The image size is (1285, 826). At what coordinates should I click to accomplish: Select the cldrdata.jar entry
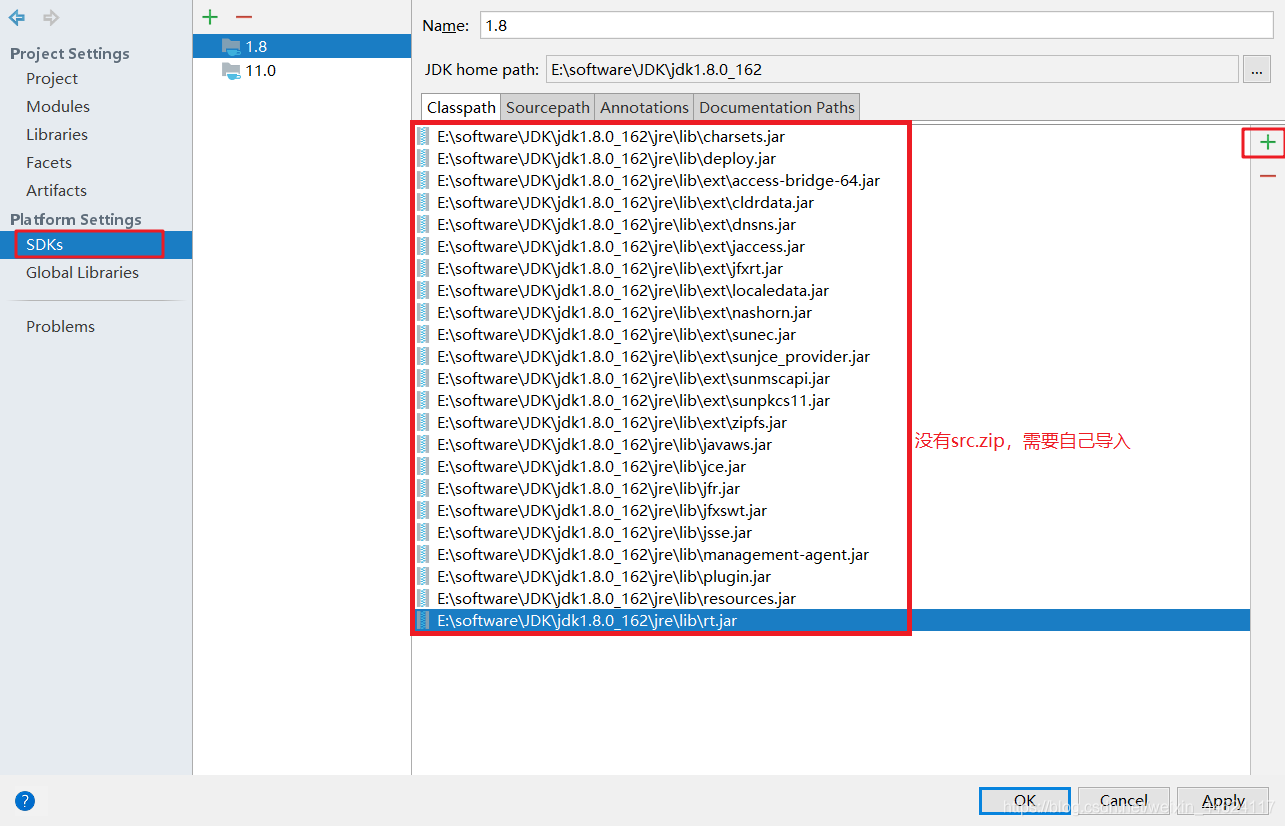coord(830,202)
